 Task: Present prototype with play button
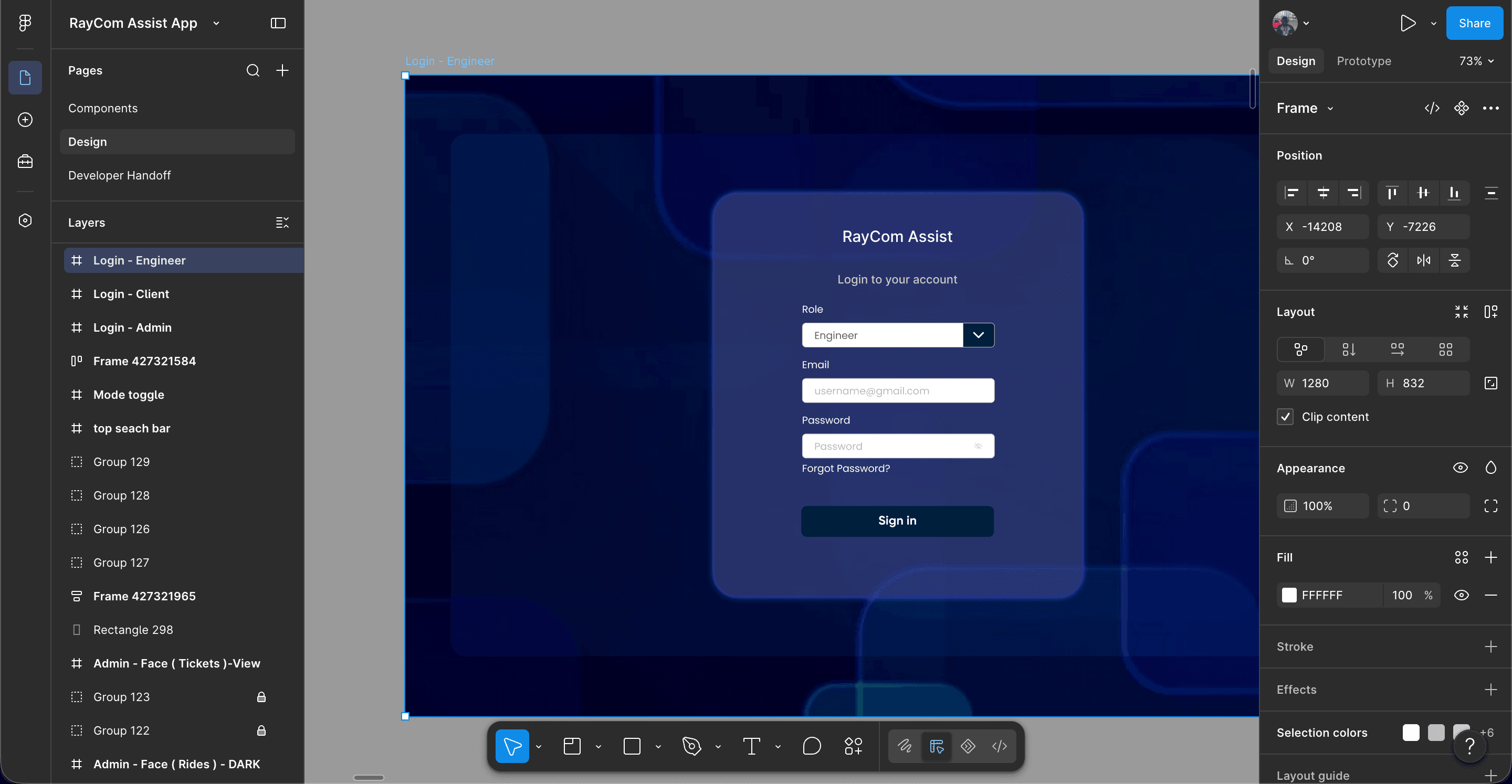click(x=1407, y=23)
